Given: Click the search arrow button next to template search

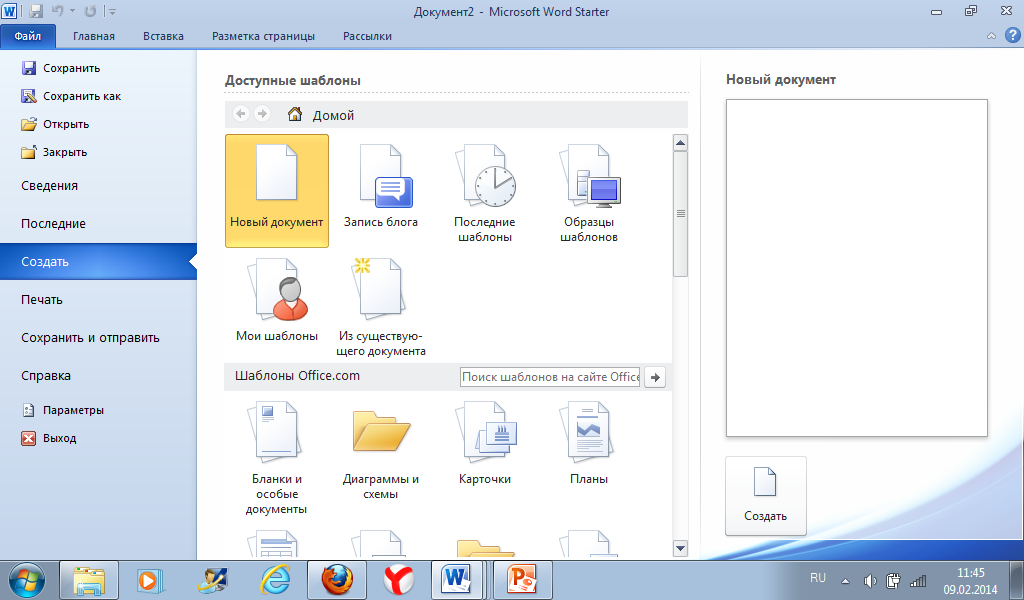Looking at the screenshot, I should coord(655,377).
